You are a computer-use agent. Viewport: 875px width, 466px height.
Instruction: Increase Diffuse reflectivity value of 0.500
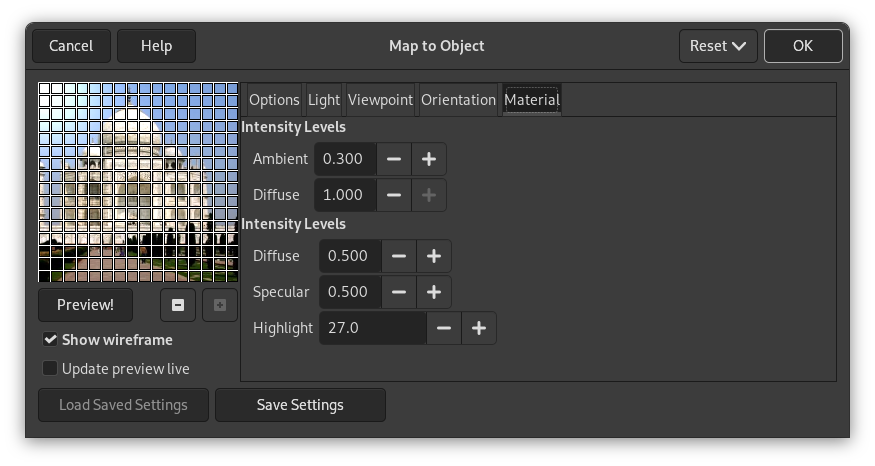pyautogui.click(x=434, y=256)
